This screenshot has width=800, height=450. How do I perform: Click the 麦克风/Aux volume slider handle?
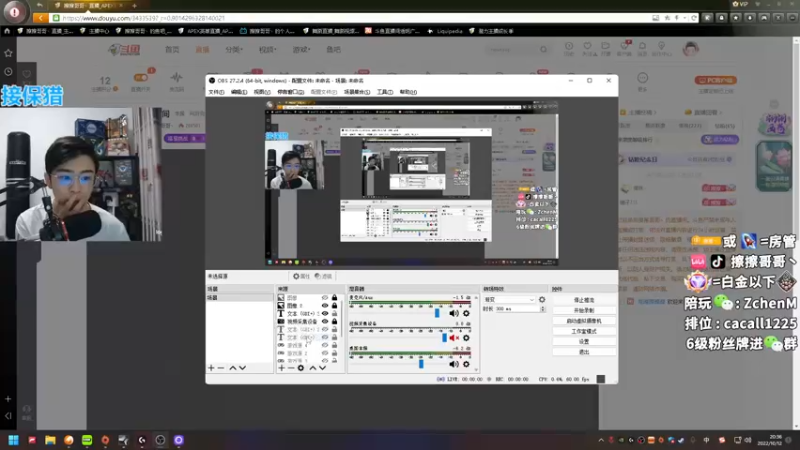437,313
